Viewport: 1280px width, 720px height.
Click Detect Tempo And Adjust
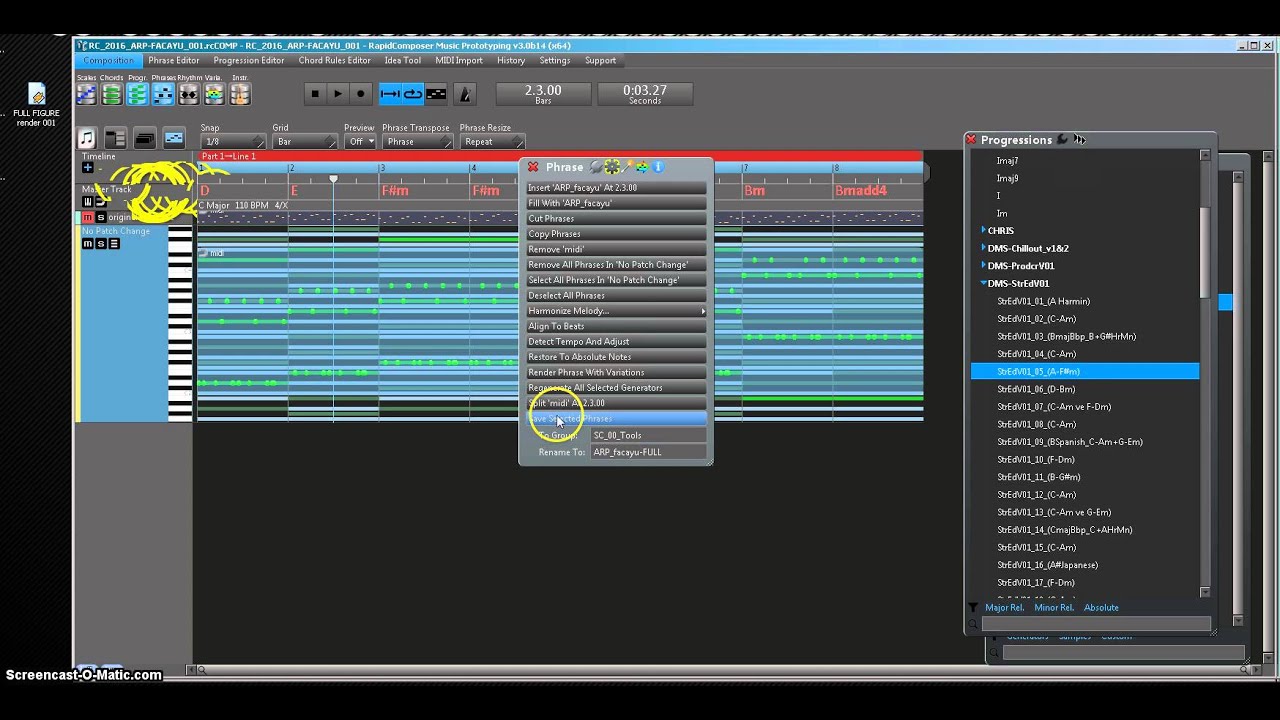click(x=616, y=342)
